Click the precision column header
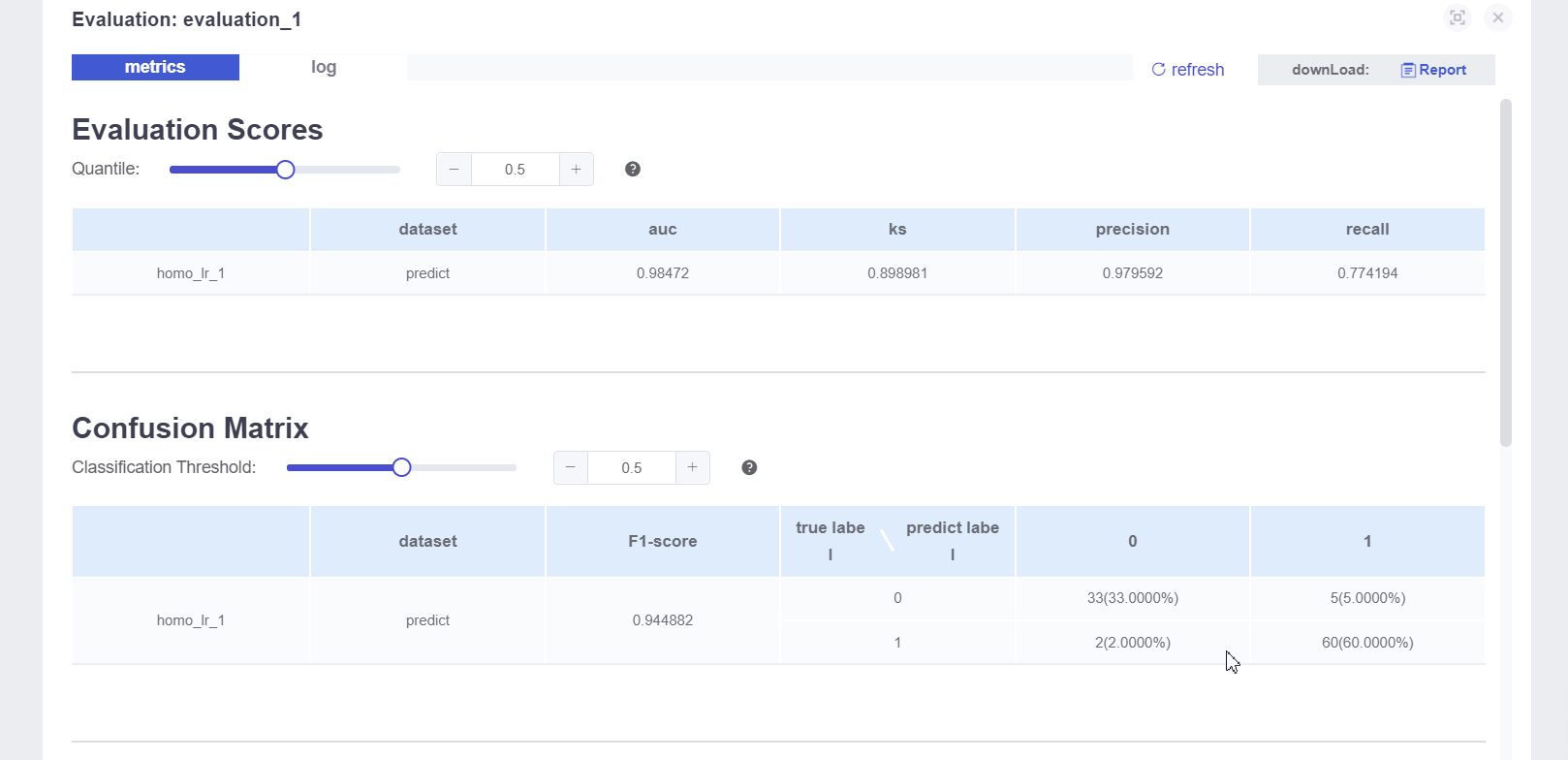 point(1133,230)
